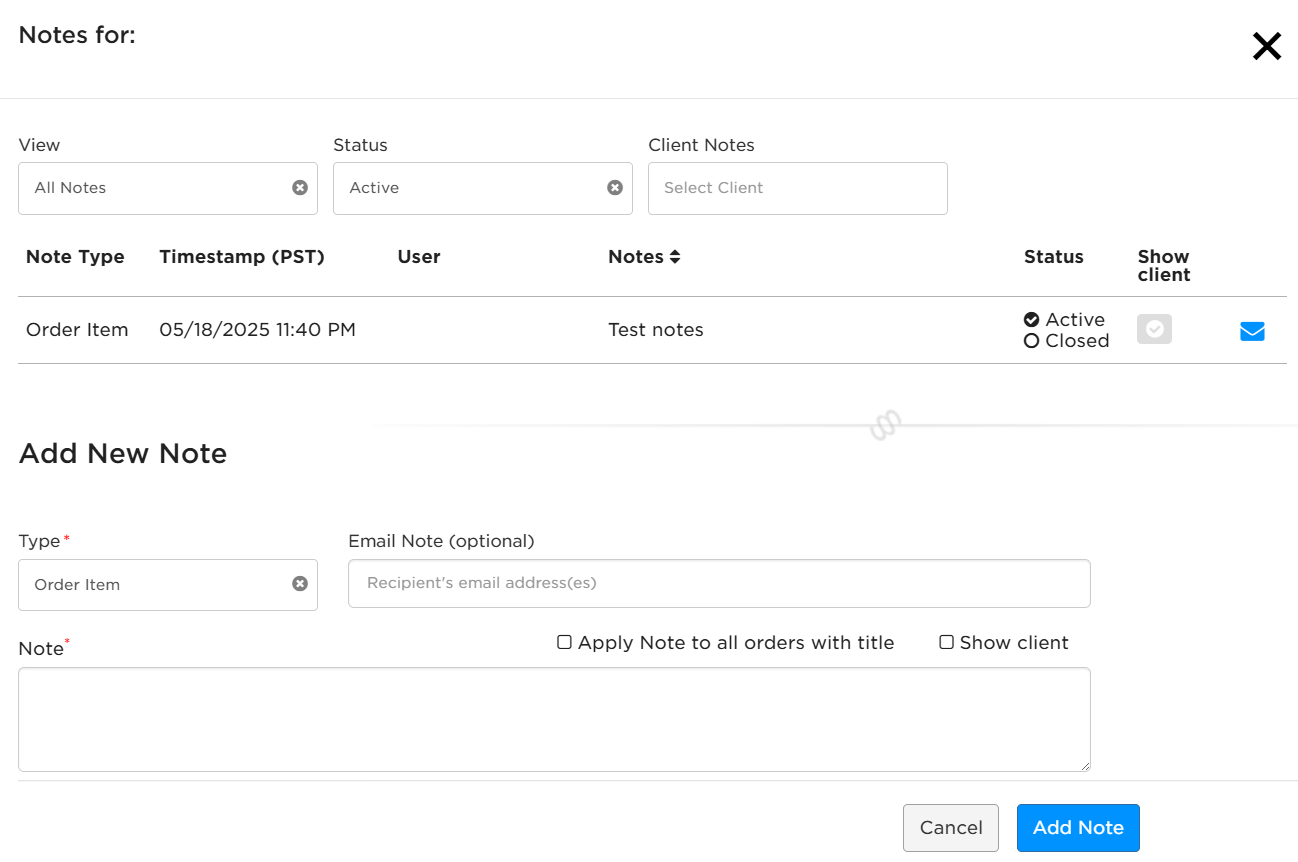This screenshot has height=862, width=1298.
Task: Click the Cancel button
Action: click(x=951, y=828)
